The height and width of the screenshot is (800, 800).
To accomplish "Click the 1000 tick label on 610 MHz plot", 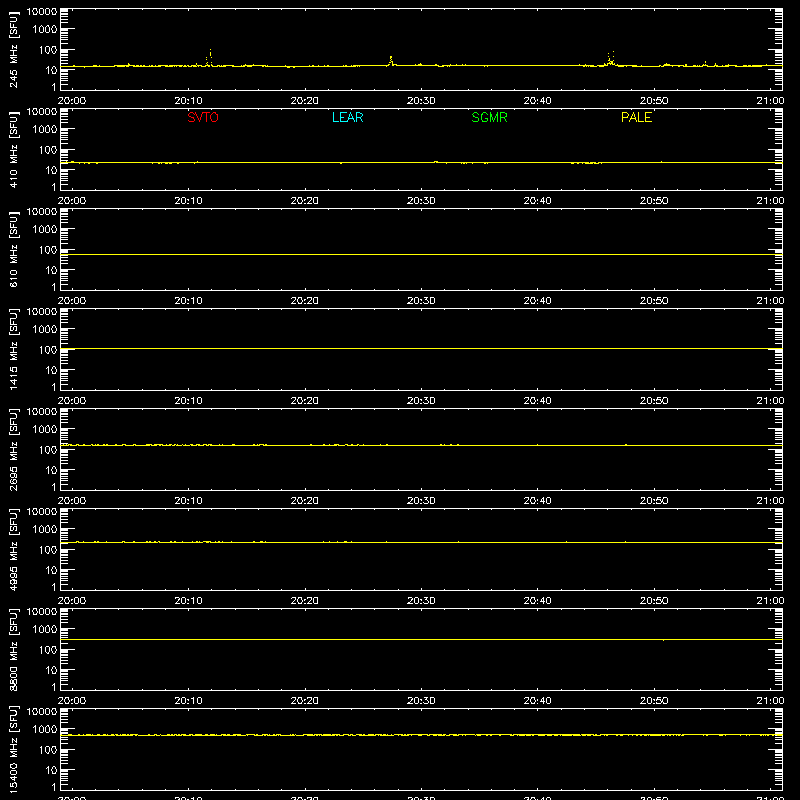I will [x=45, y=229].
